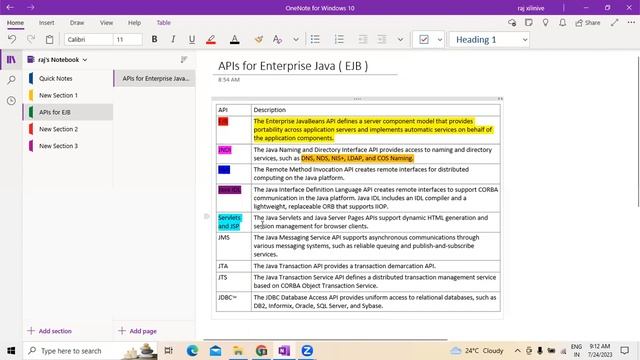The width and height of the screenshot is (640, 360).
Task: Go forward with the forward arrow
Action: click(x=31, y=7)
